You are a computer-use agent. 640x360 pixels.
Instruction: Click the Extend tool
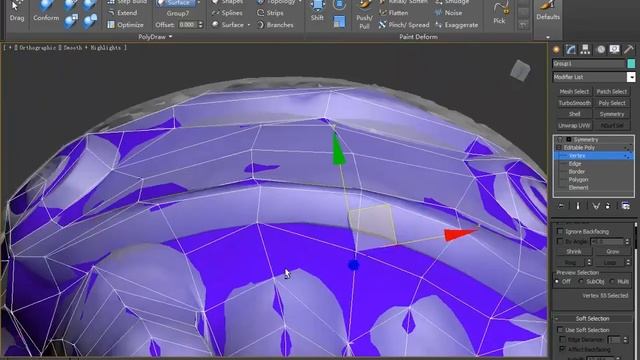point(122,13)
